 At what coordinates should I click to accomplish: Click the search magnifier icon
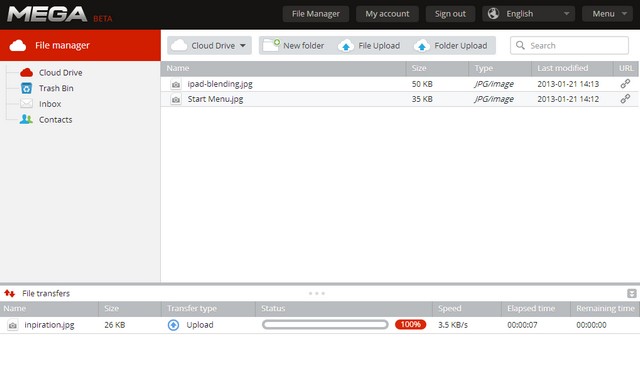coord(520,45)
